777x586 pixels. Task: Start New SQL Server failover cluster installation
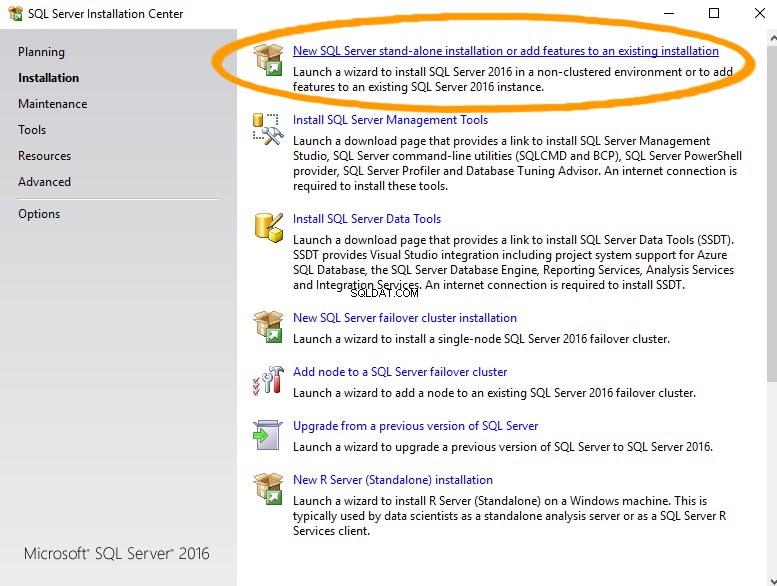pyautogui.click(x=405, y=318)
